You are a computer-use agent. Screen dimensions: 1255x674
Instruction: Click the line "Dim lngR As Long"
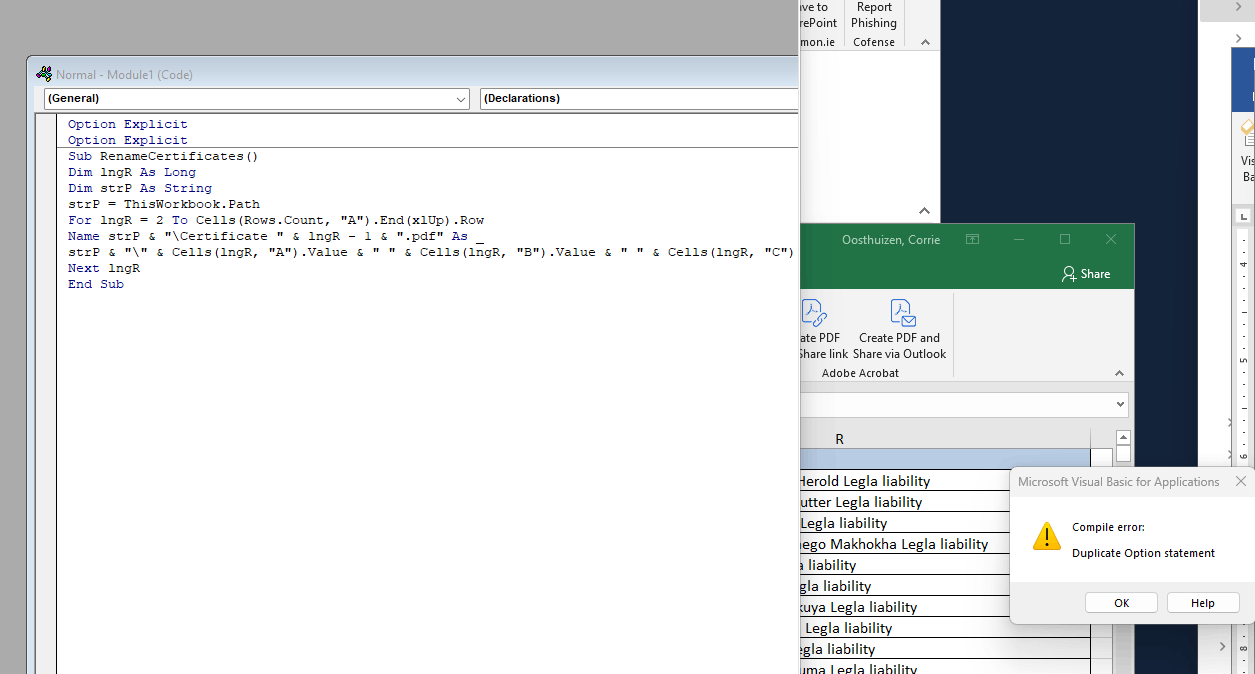[x=132, y=172]
